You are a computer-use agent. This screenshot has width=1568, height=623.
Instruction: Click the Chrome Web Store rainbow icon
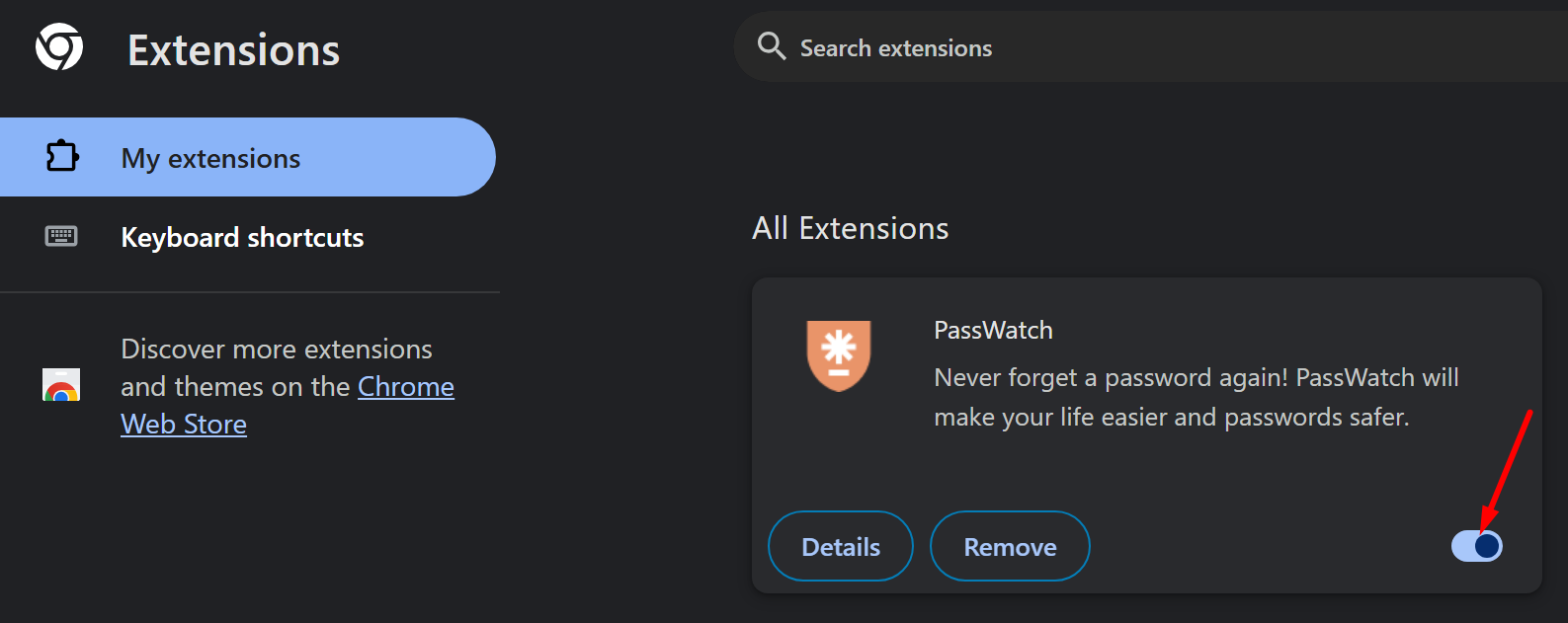coord(61,384)
